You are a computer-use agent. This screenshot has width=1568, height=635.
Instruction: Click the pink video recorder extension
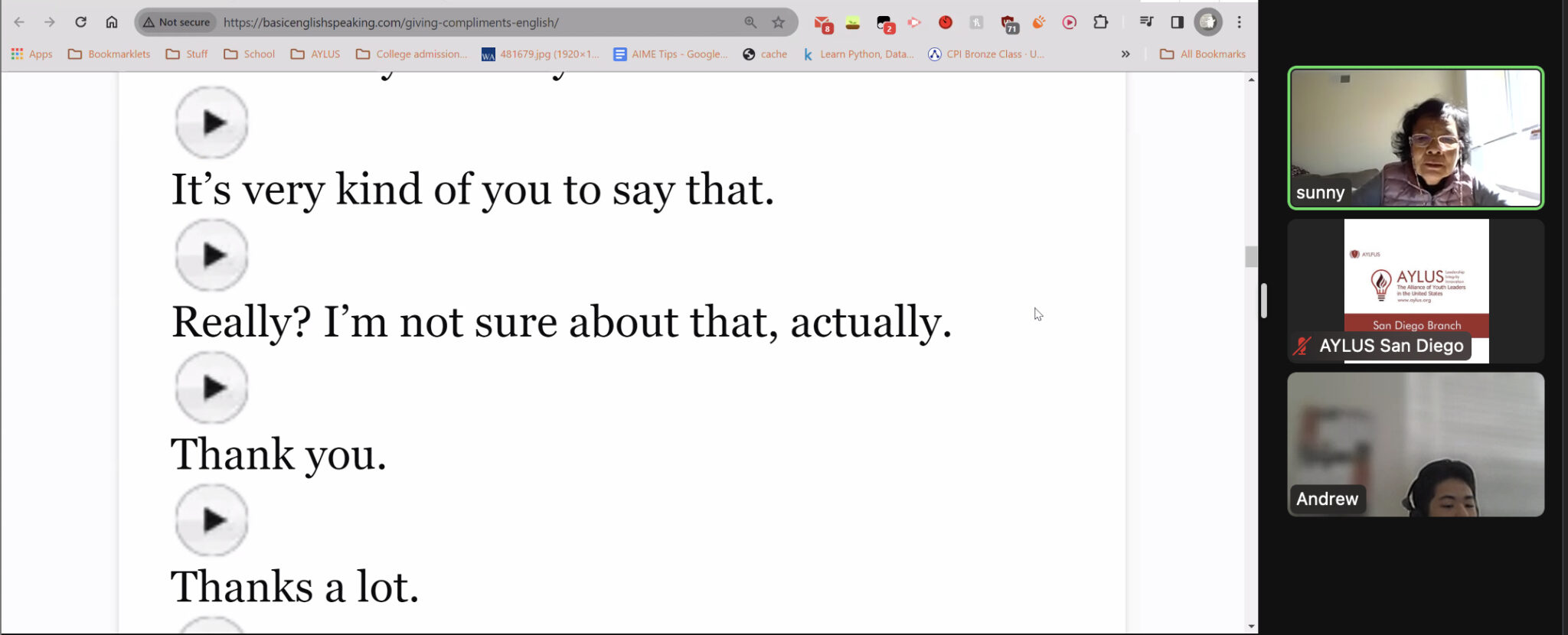914,22
